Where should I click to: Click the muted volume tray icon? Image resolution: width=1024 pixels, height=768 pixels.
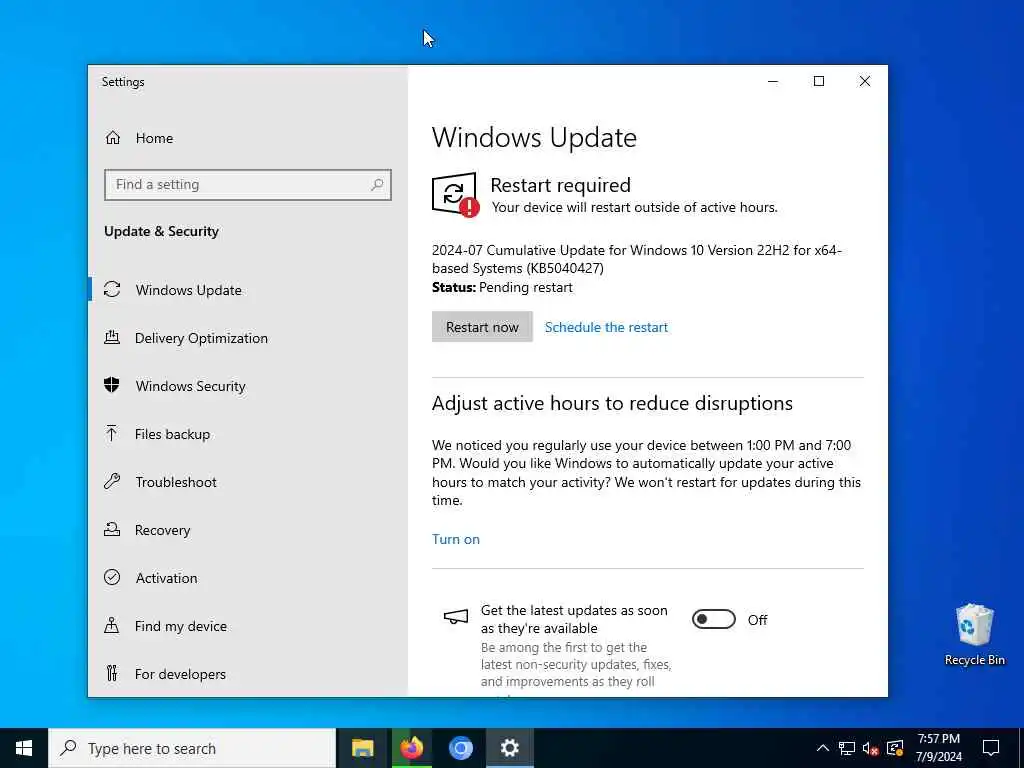click(871, 748)
